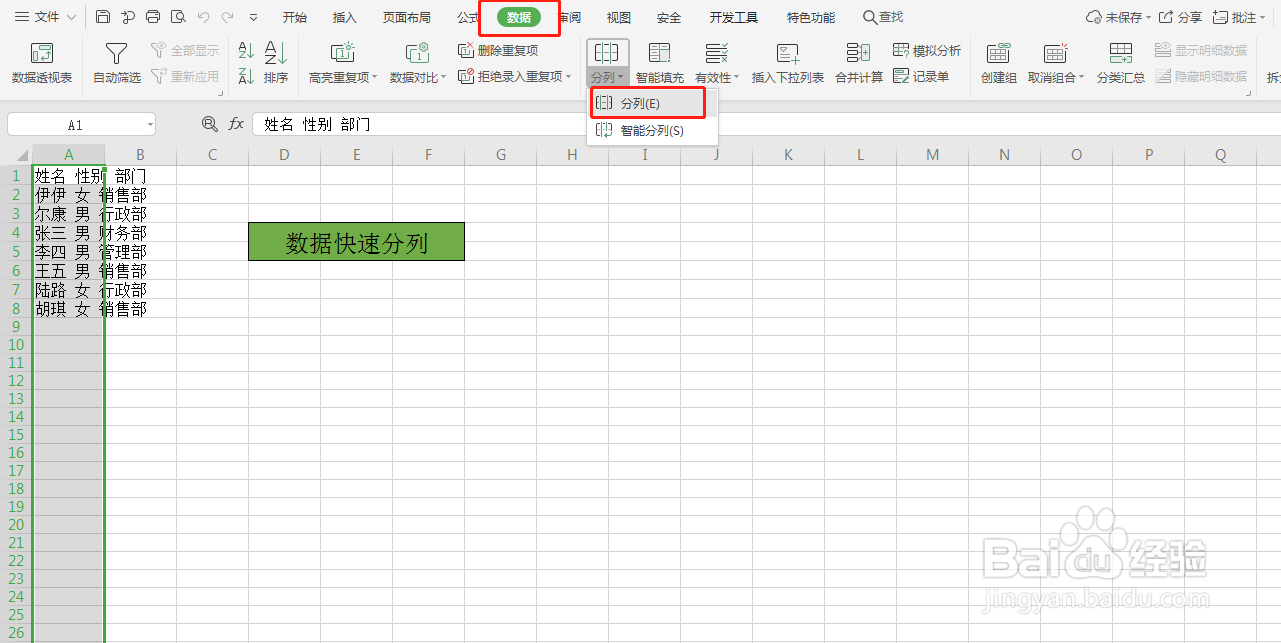Screen dimensions: 1281x643
Task: Click the Name Box showing A1
Action: 76,125
